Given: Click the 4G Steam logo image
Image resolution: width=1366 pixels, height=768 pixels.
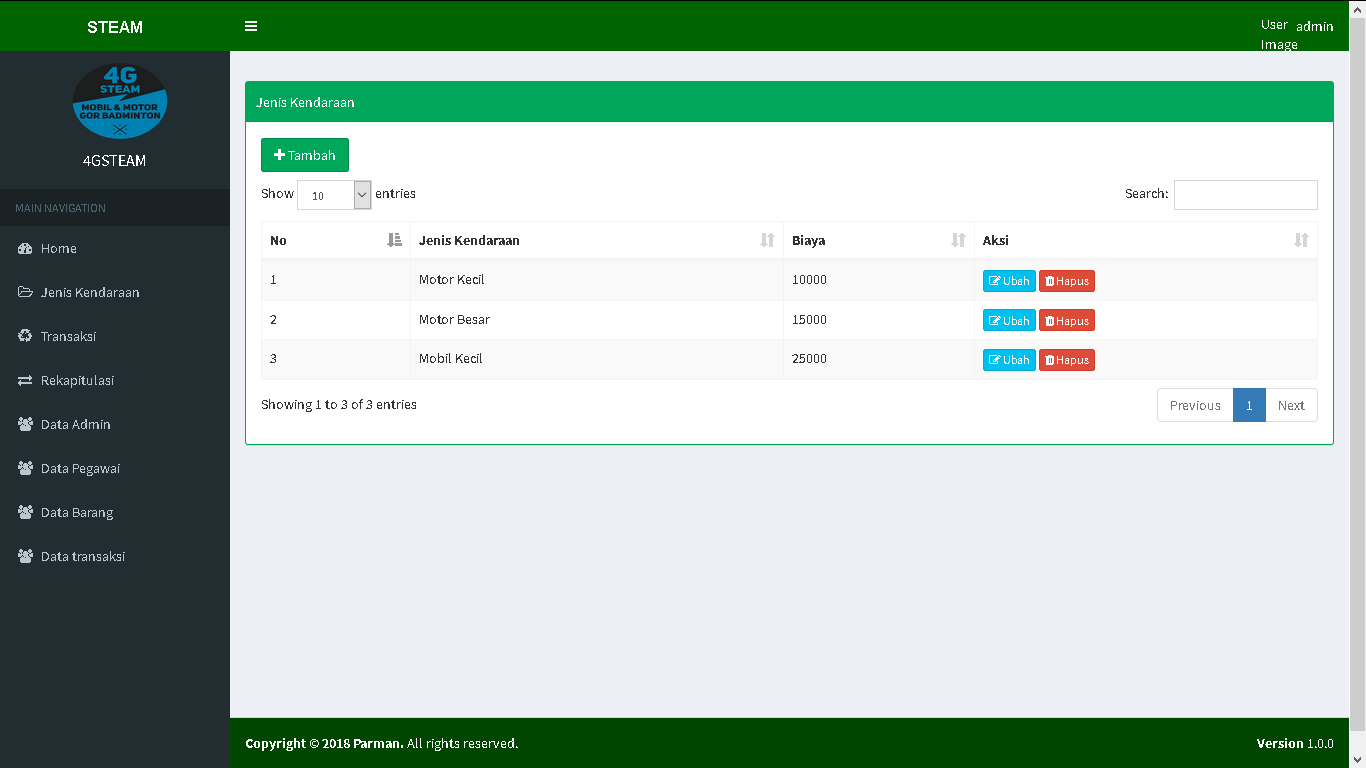Looking at the screenshot, I should [119, 101].
